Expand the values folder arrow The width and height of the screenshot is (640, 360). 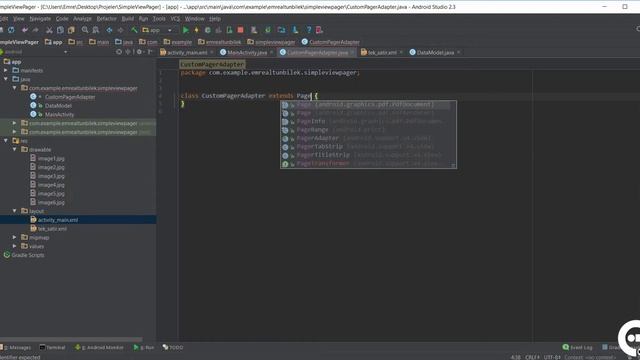click(x=15, y=246)
